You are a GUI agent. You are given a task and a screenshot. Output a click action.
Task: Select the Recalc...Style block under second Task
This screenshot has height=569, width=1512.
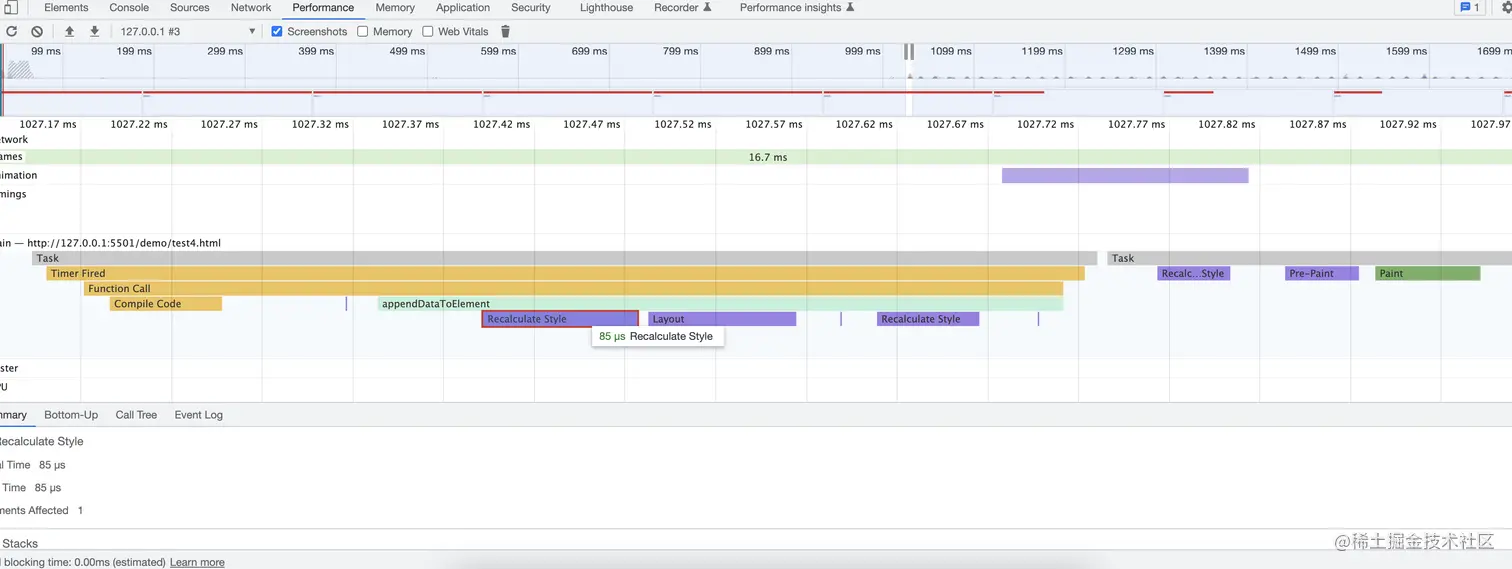1193,273
